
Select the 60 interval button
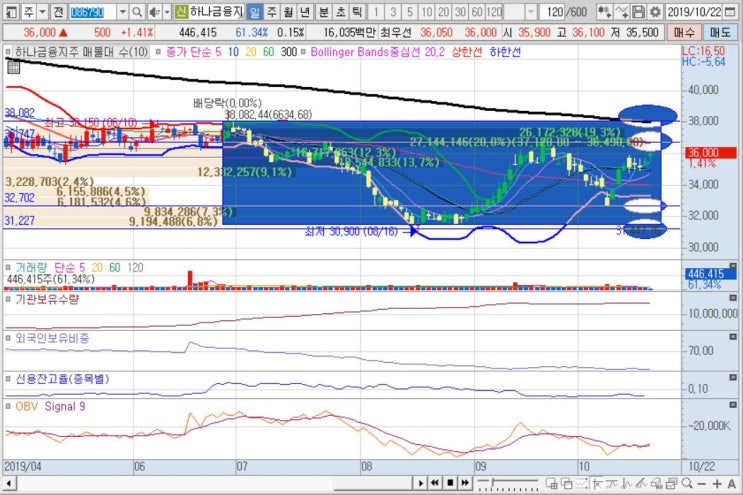pyautogui.click(x=477, y=11)
